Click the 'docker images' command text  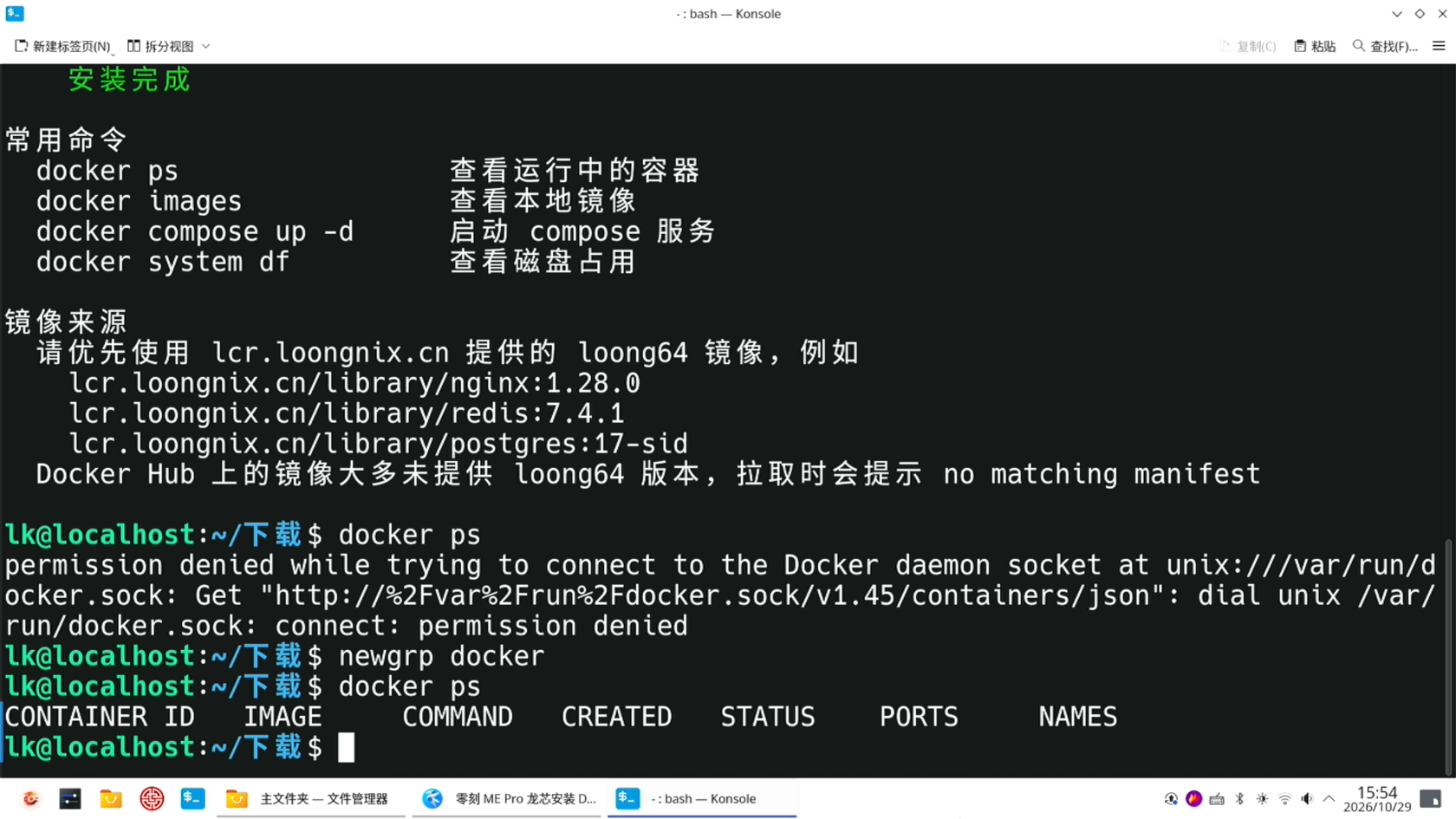pyautogui.click(x=139, y=201)
